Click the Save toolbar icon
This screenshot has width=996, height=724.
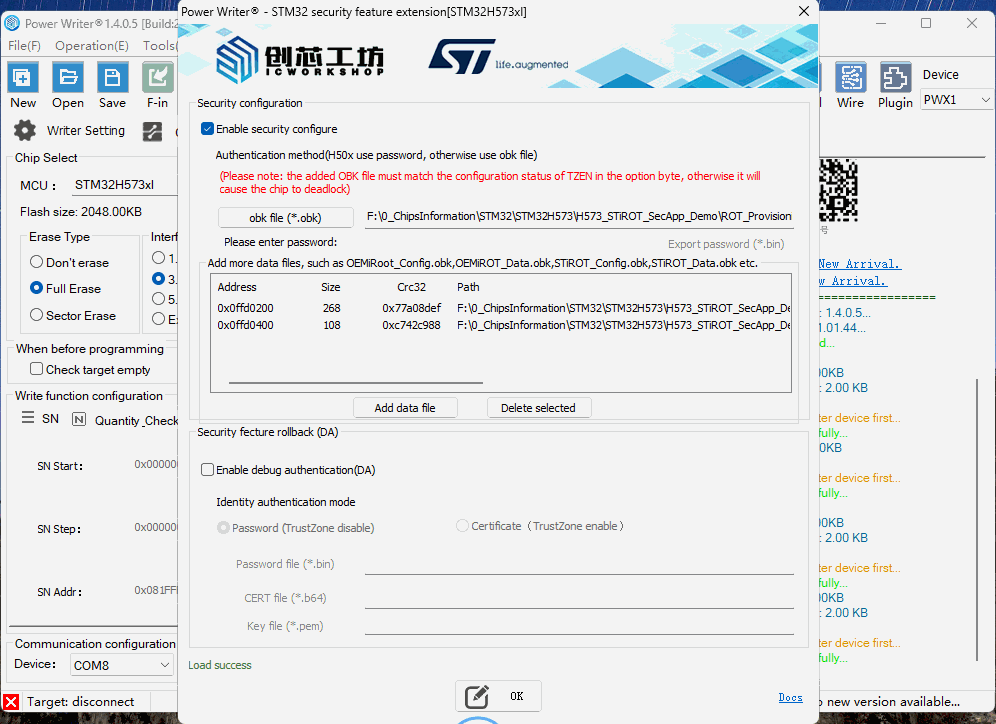[x=112, y=78]
